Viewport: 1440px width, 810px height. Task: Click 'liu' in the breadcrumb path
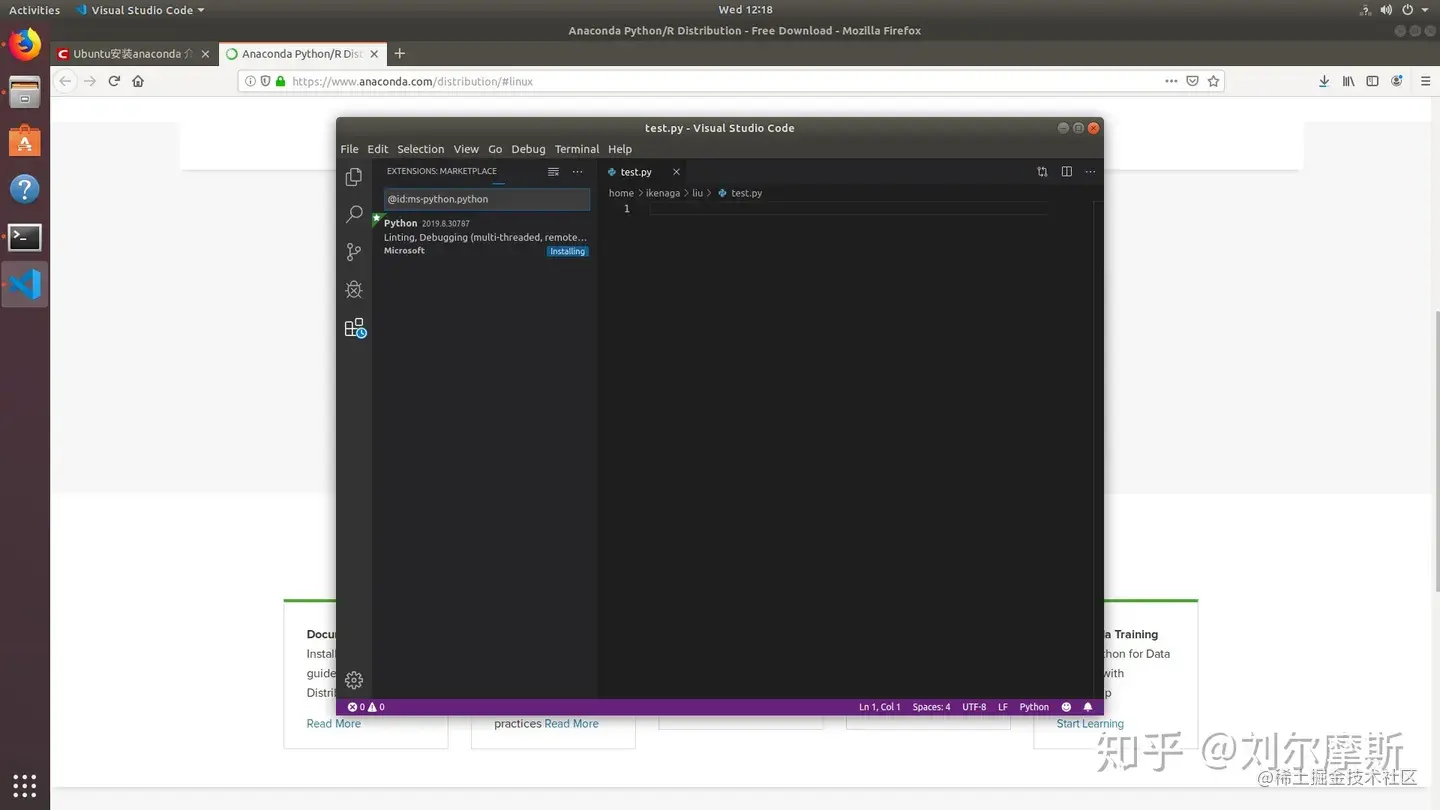(x=698, y=193)
